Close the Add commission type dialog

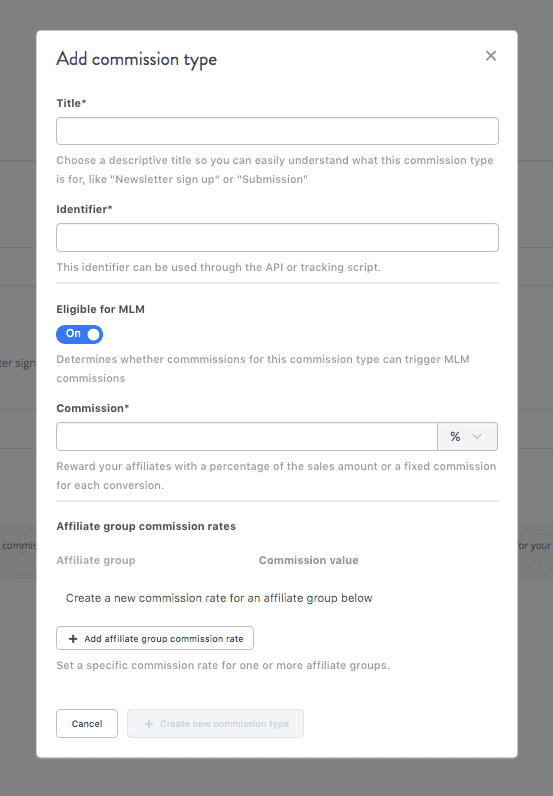491,56
